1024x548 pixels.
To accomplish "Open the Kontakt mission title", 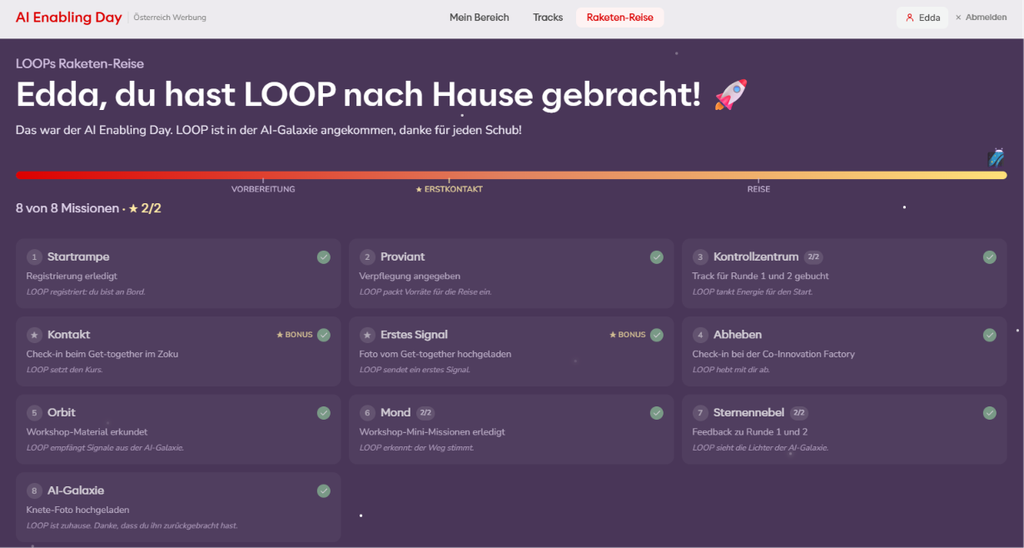I will point(69,335).
